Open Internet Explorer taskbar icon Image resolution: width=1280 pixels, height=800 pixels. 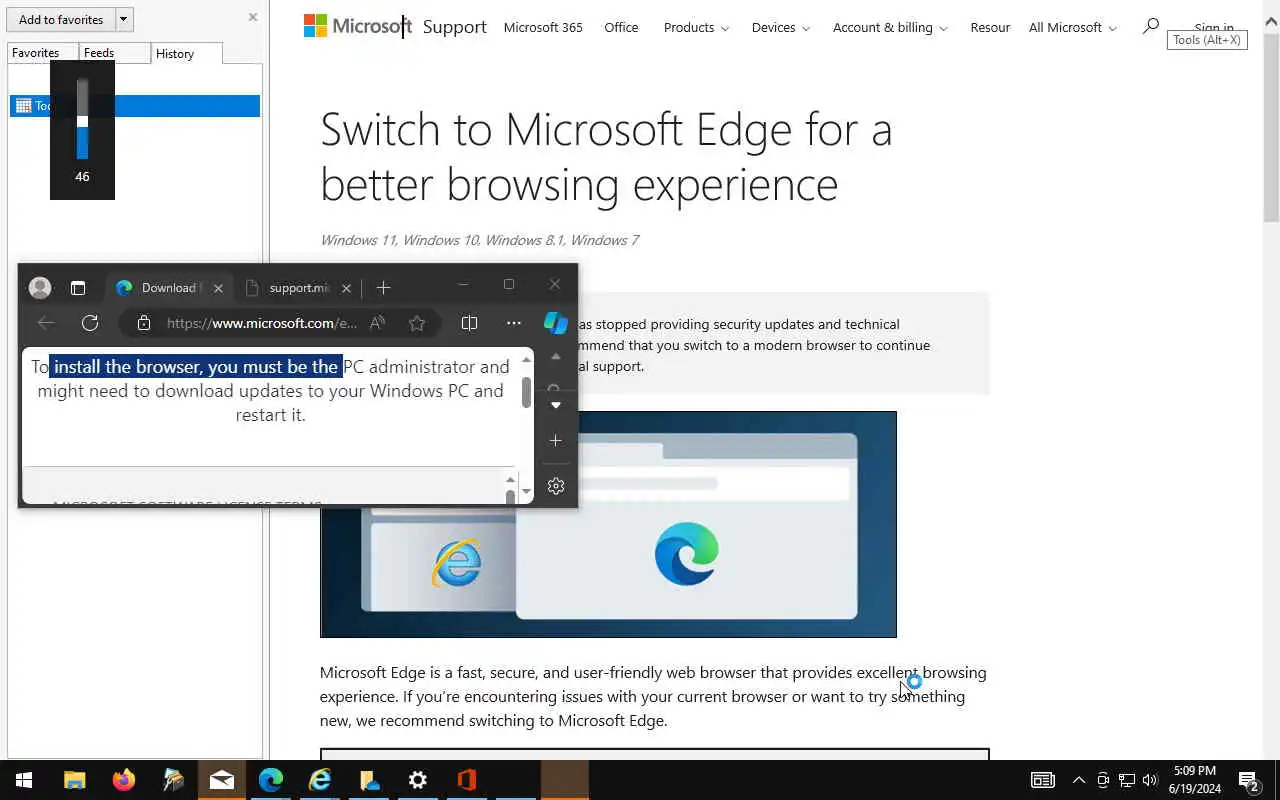click(x=320, y=780)
